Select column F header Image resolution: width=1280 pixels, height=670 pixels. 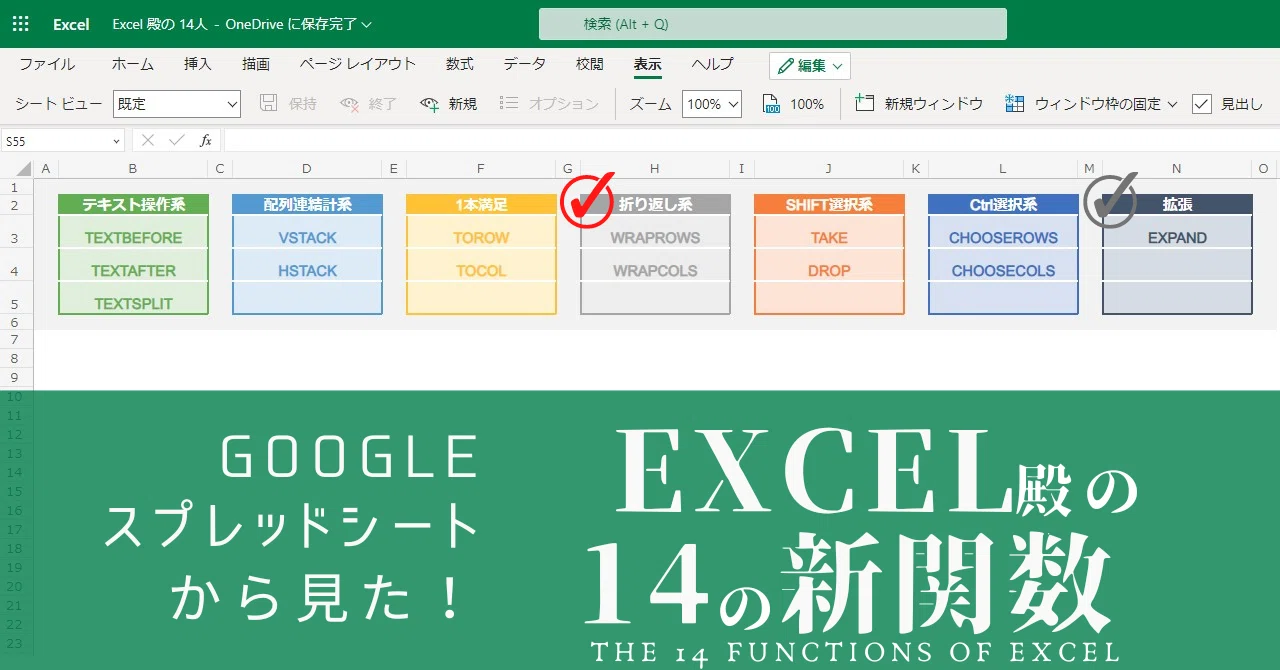(x=481, y=169)
